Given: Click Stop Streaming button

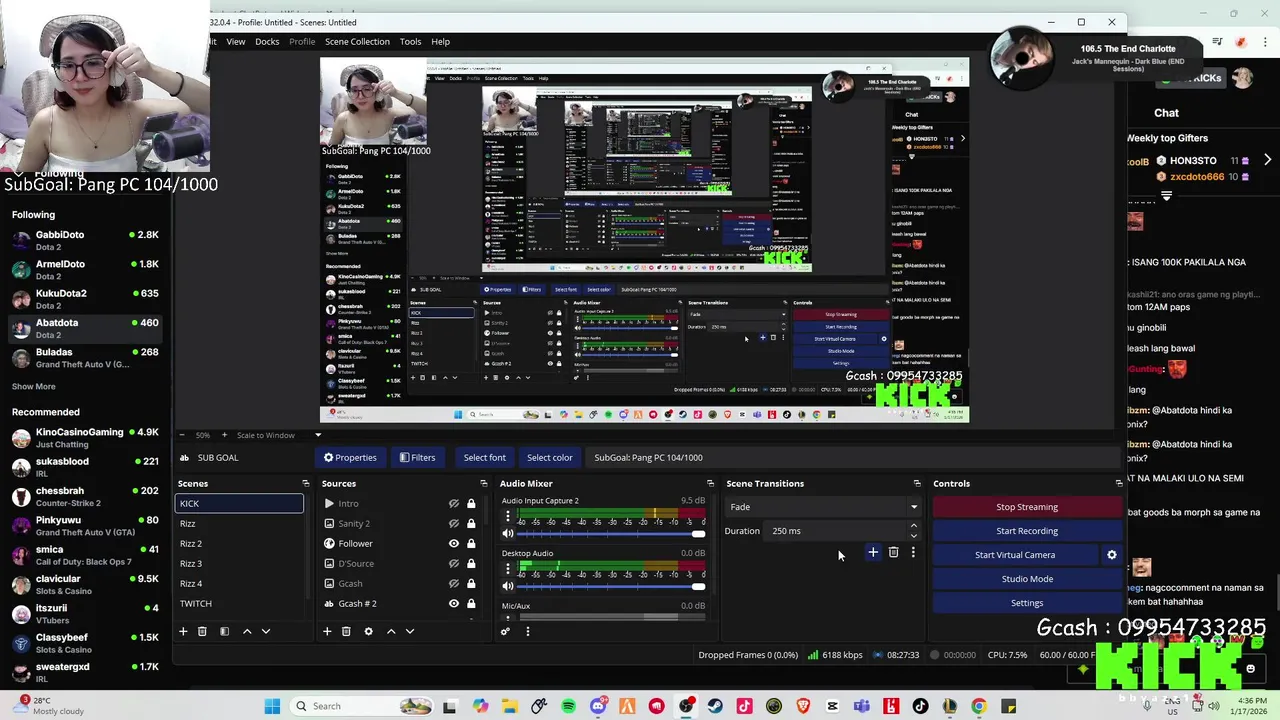Looking at the screenshot, I should (x=1027, y=507).
